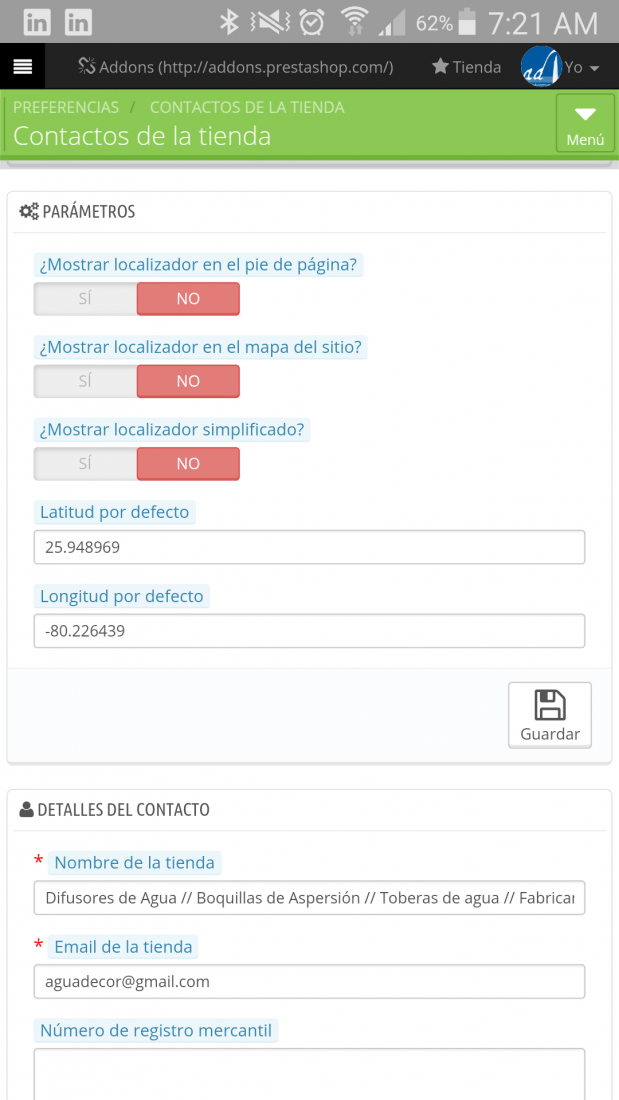Click the Detalles del contacto person icon
This screenshot has height=1100, width=619.
(27, 810)
